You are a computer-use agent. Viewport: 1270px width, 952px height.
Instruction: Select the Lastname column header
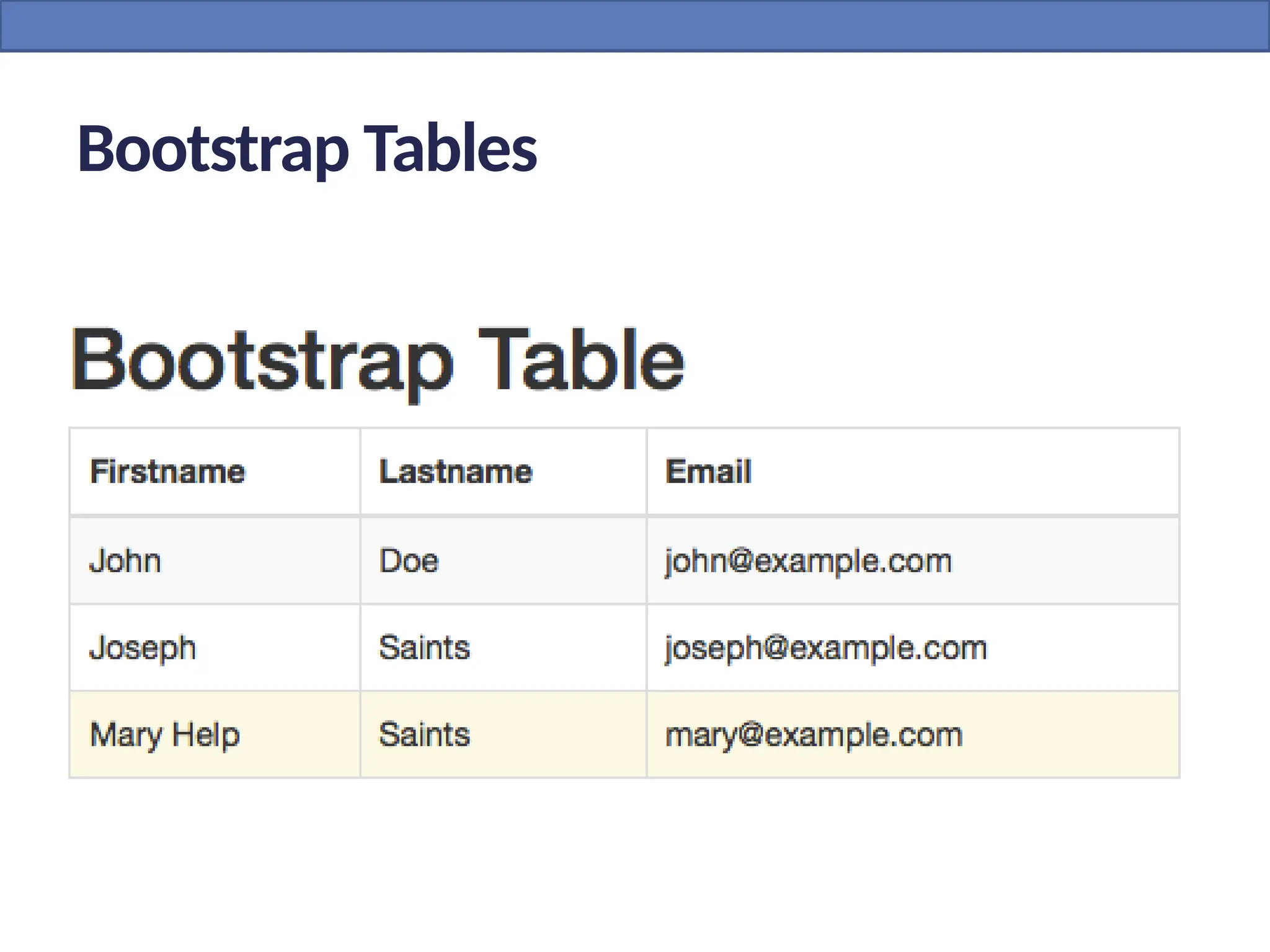(456, 472)
